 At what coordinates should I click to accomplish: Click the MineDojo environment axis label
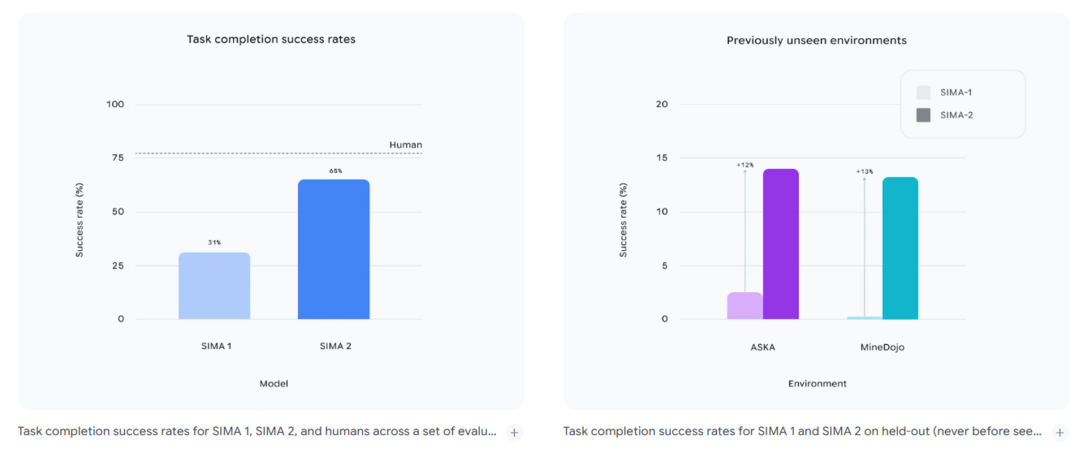(882, 346)
